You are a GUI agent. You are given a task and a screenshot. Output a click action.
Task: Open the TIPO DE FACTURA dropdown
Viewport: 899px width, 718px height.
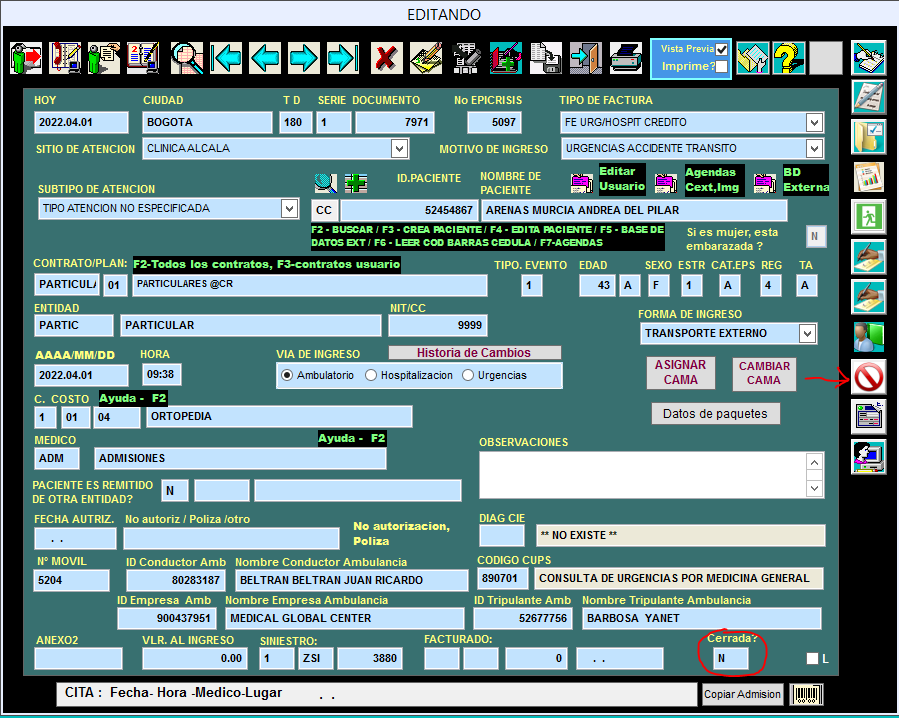click(x=814, y=122)
